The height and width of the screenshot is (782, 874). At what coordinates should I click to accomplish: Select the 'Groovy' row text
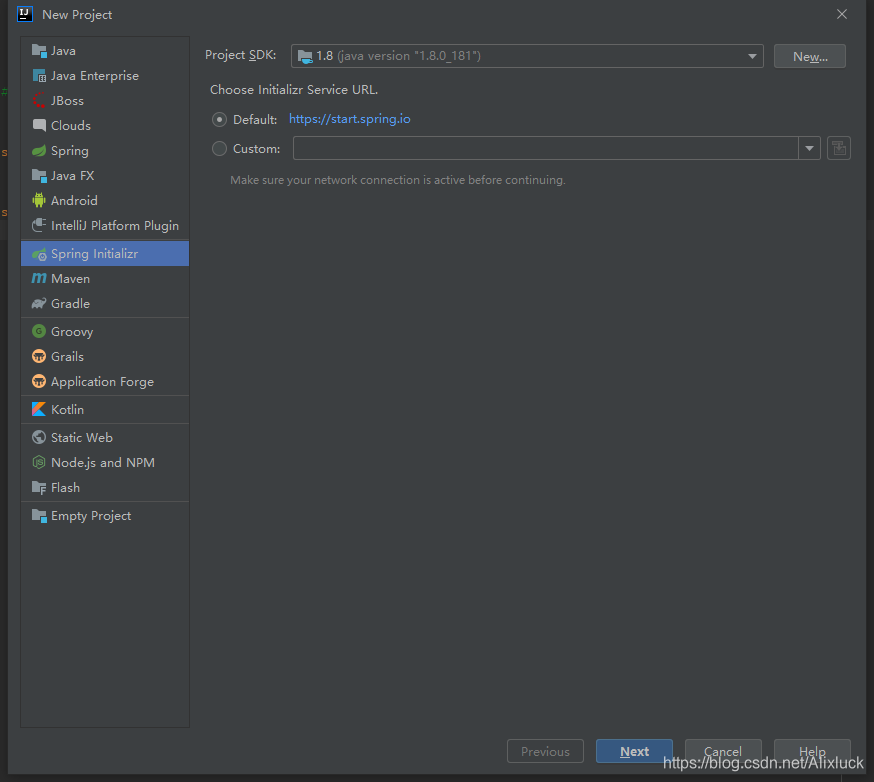tap(72, 332)
